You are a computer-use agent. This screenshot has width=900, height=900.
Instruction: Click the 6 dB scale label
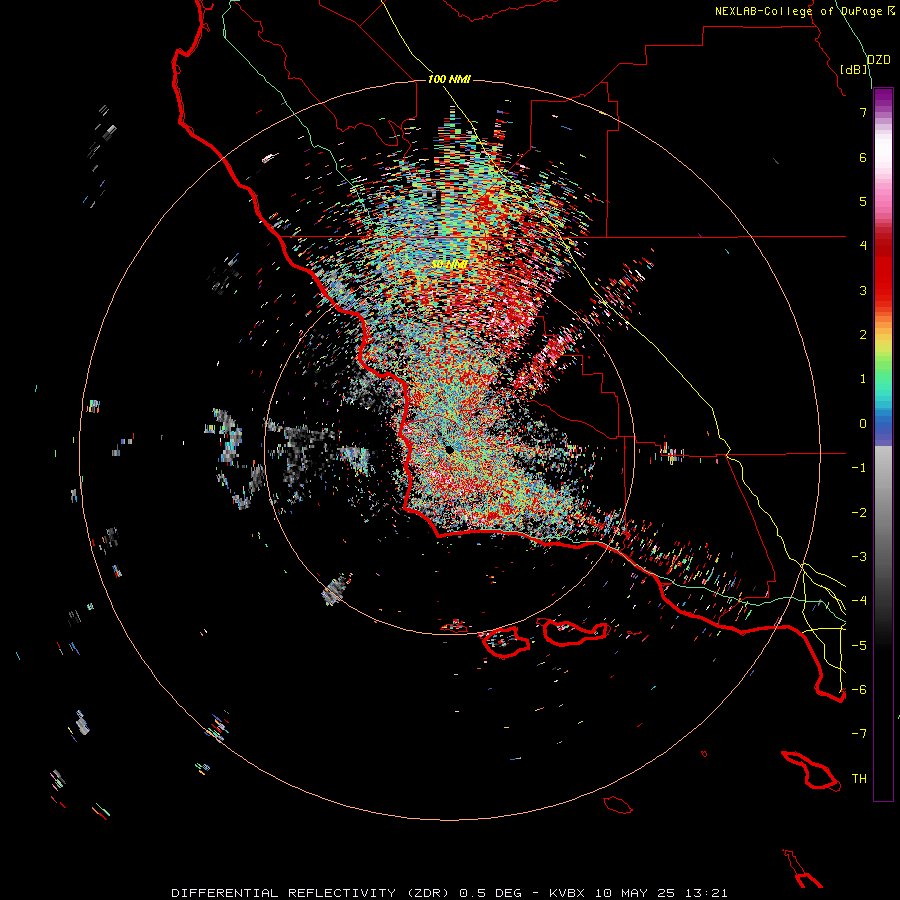pos(863,157)
